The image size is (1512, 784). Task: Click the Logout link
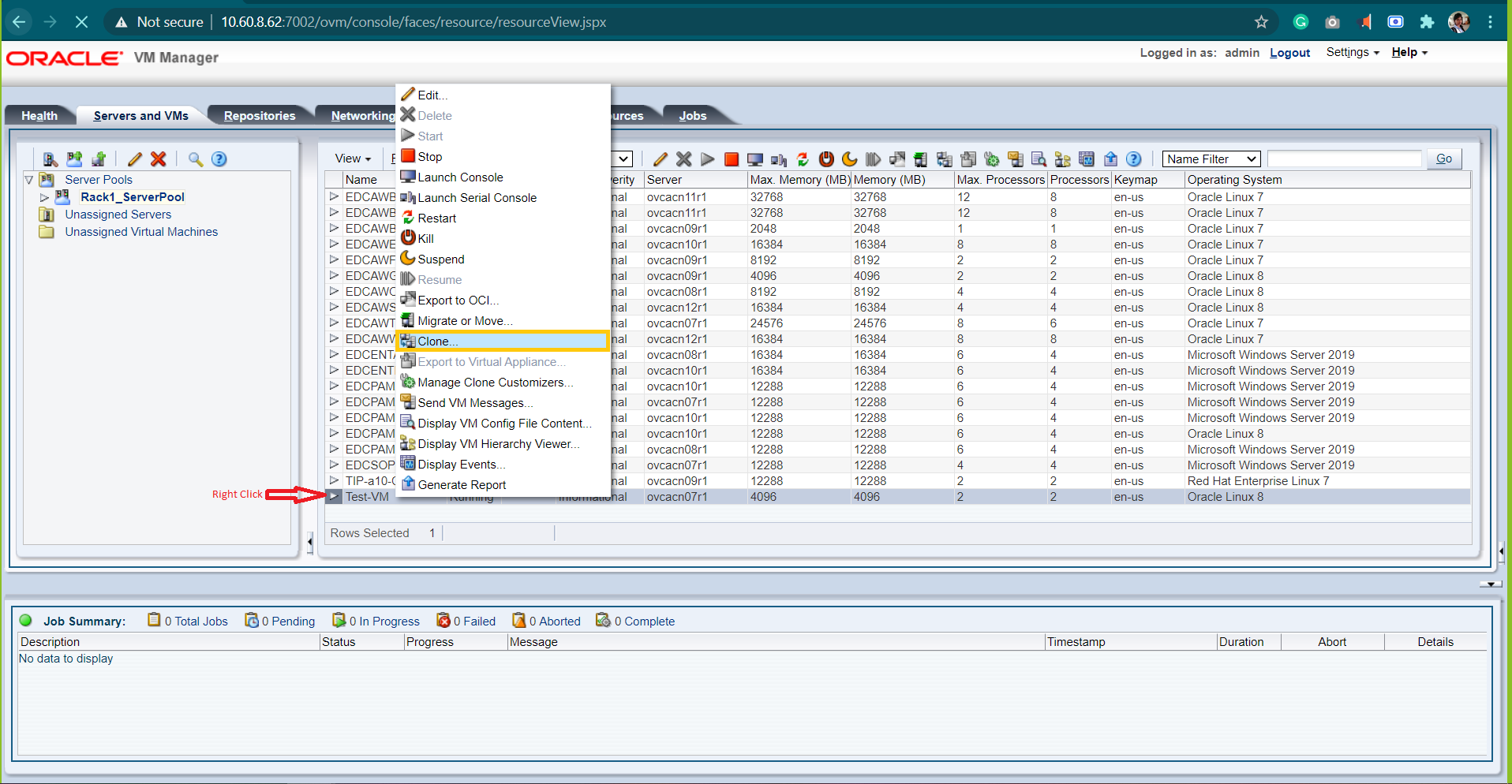1289,53
